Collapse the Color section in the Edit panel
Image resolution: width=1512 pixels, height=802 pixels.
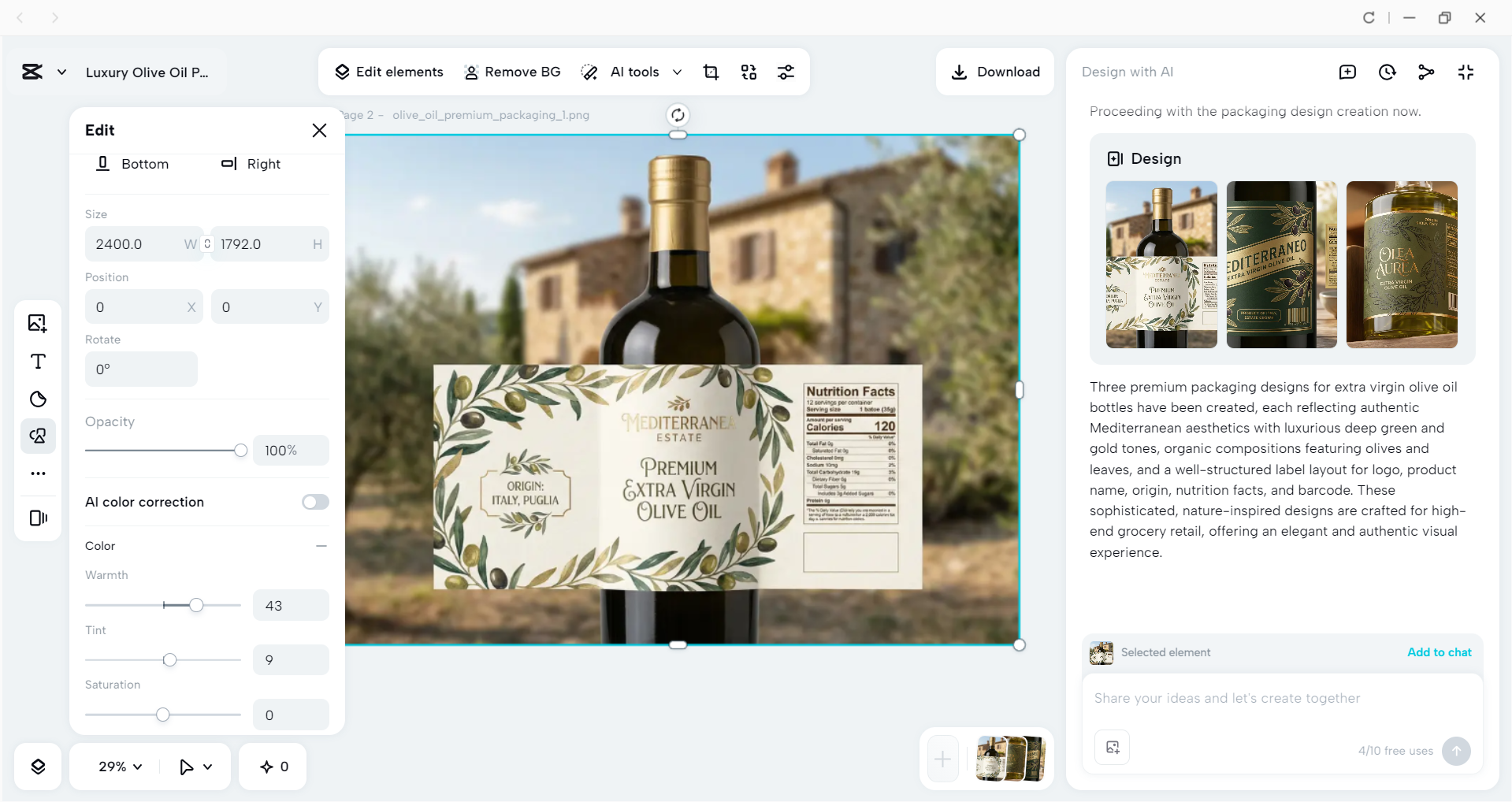(320, 545)
